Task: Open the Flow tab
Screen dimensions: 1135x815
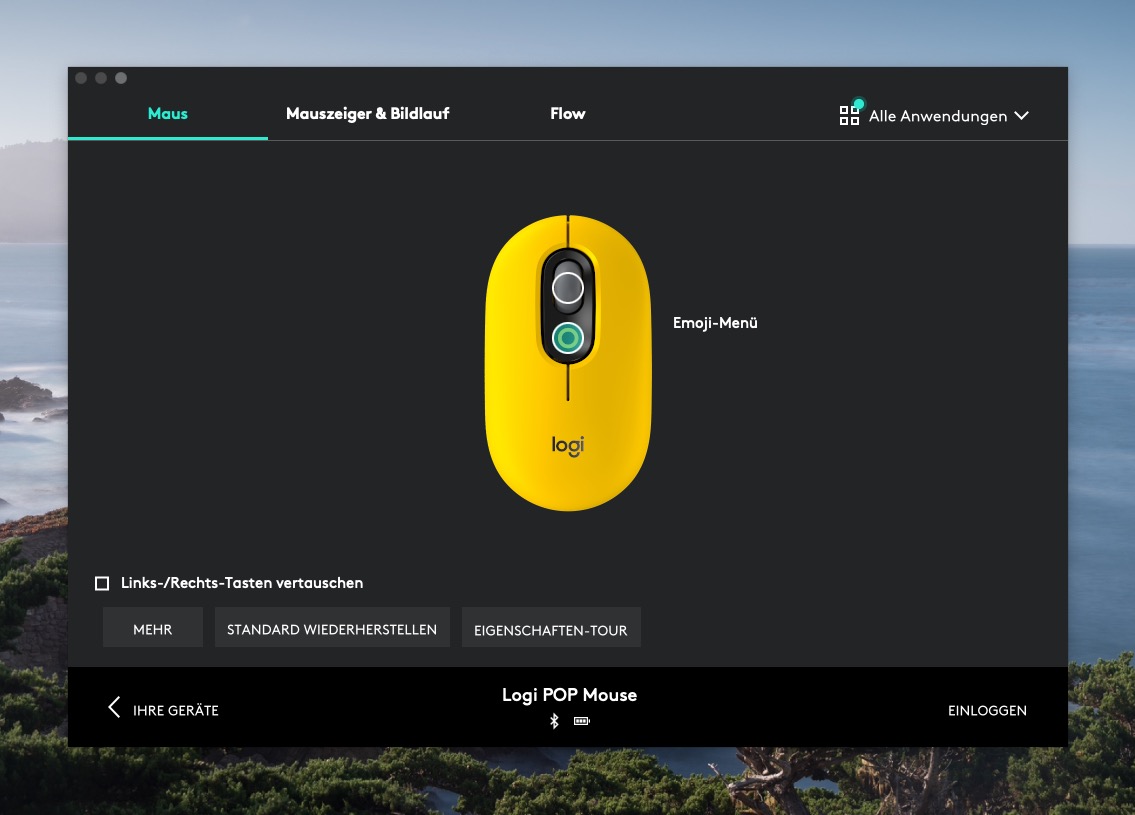Action: tap(568, 114)
